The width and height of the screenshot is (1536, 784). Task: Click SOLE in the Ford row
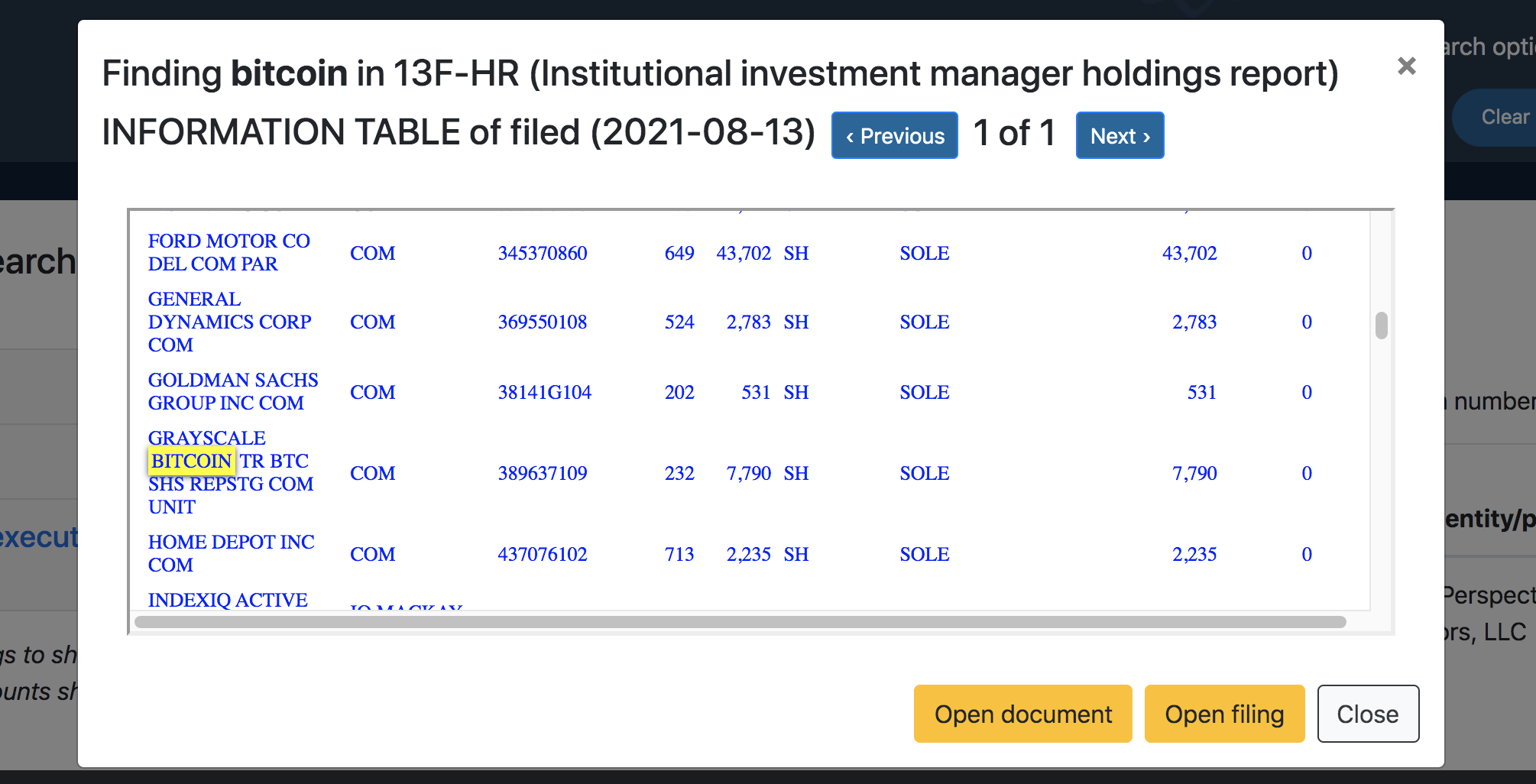(x=925, y=253)
